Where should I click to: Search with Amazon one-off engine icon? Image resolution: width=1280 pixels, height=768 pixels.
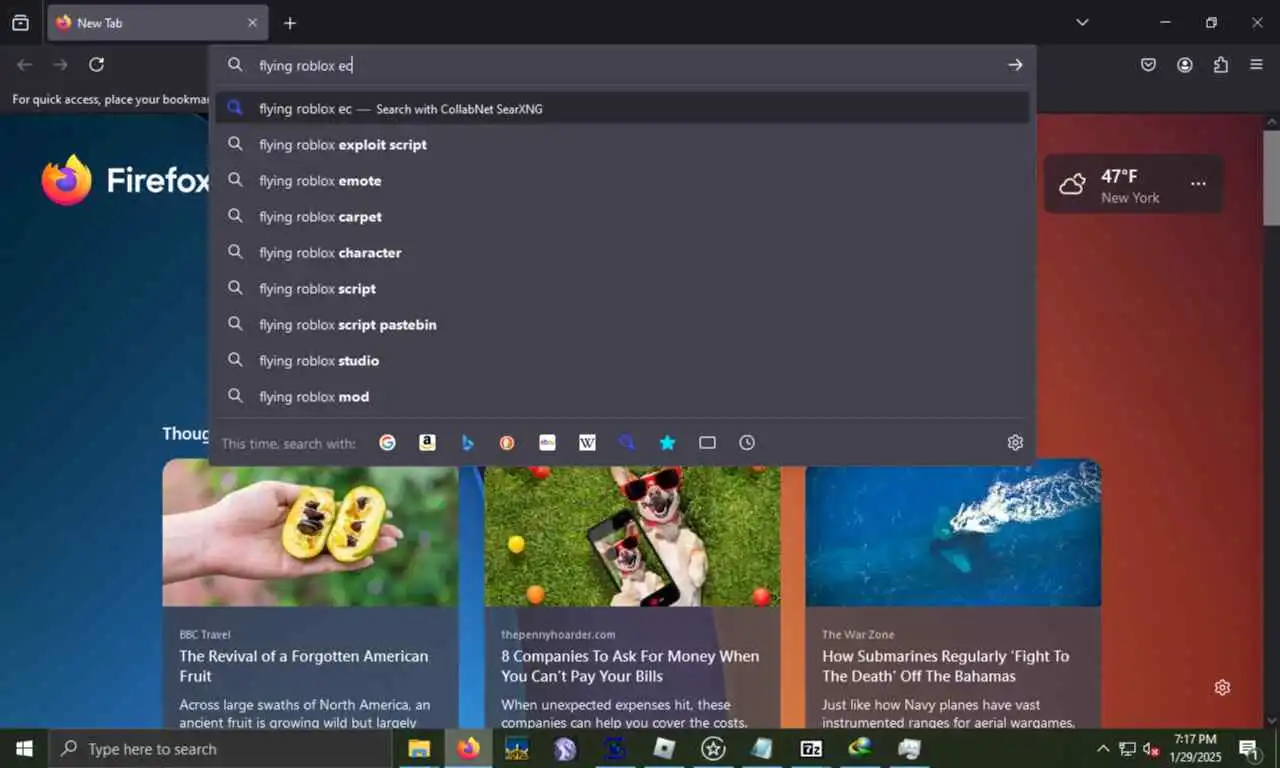tap(427, 443)
